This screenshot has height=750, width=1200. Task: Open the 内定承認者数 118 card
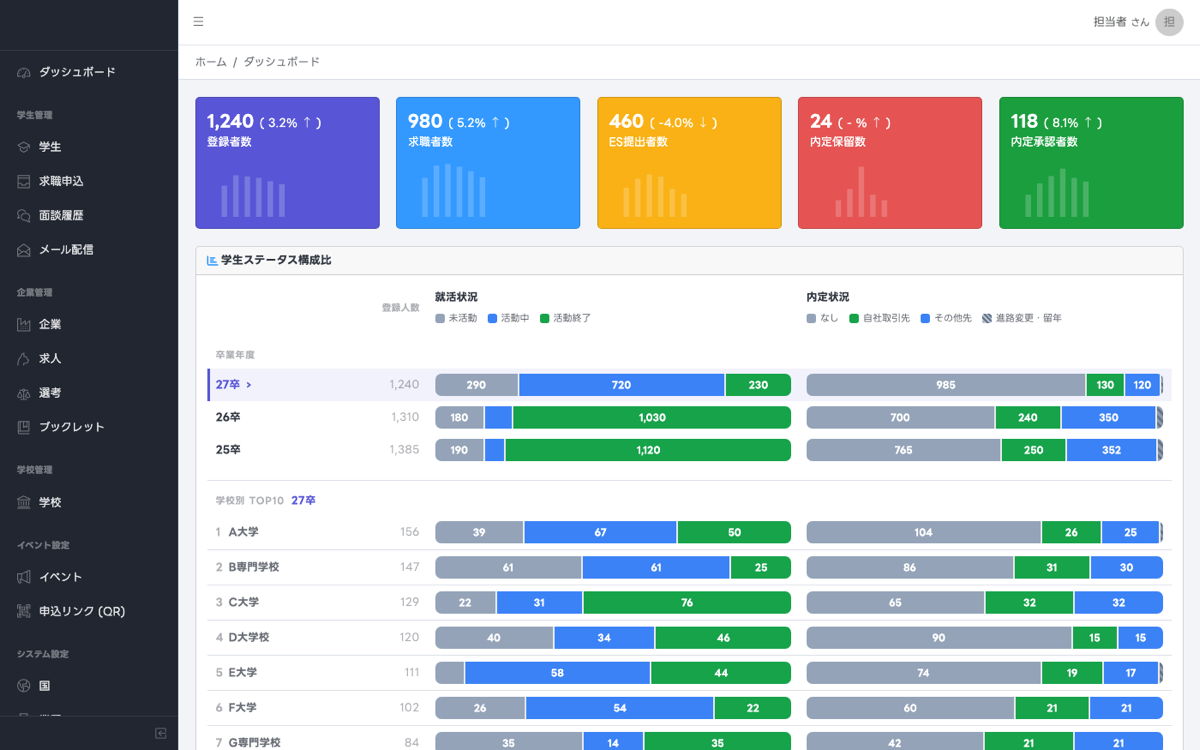1091,163
